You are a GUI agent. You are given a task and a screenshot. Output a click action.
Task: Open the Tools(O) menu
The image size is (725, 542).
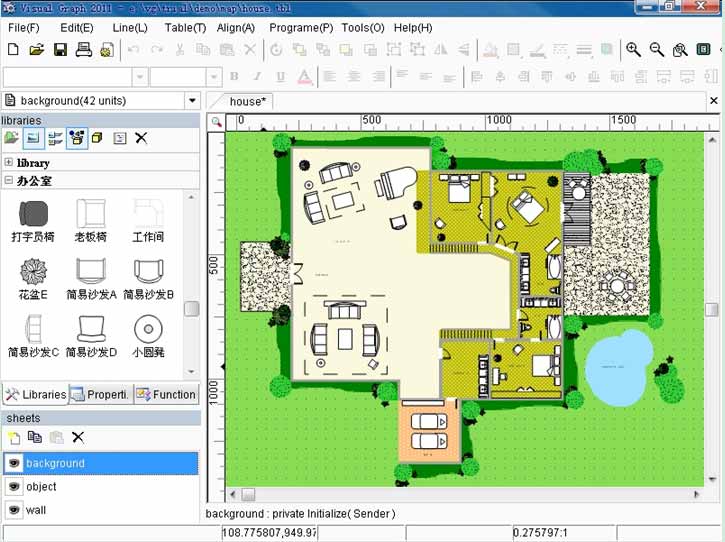coord(363,28)
